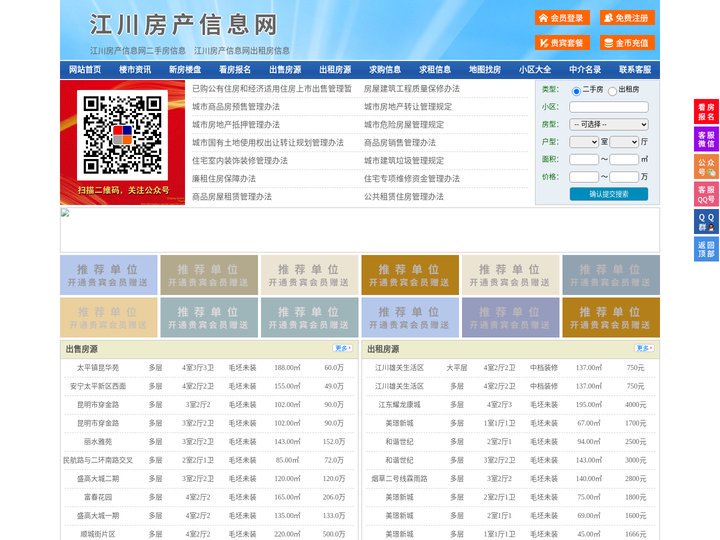Click the orange 公众号 sidebar icon
This screenshot has height=540, width=720.
pos(706,167)
